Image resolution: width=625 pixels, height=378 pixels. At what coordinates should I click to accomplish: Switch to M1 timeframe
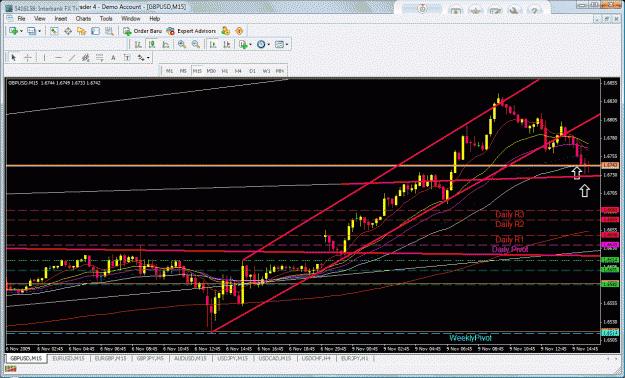click(x=169, y=71)
